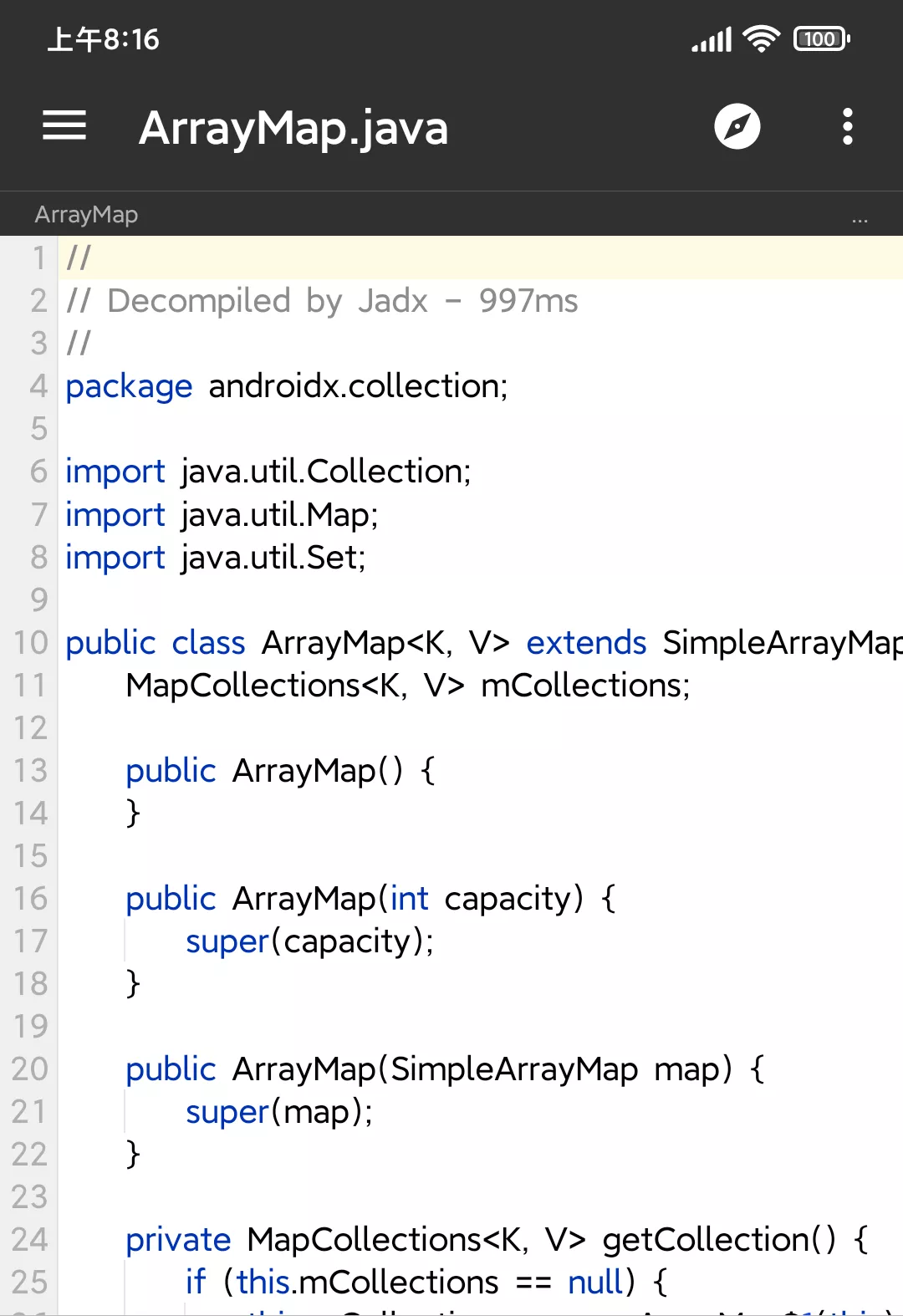Tap the status bar clock

point(103,39)
